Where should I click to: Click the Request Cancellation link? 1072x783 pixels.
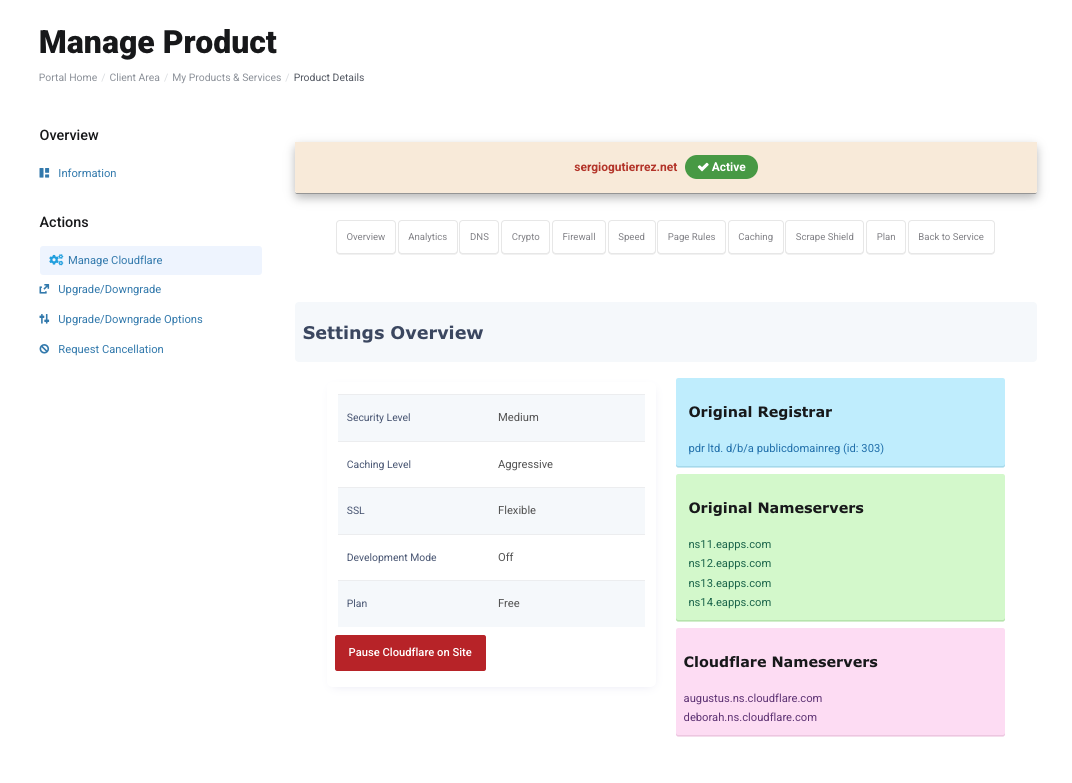point(111,349)
